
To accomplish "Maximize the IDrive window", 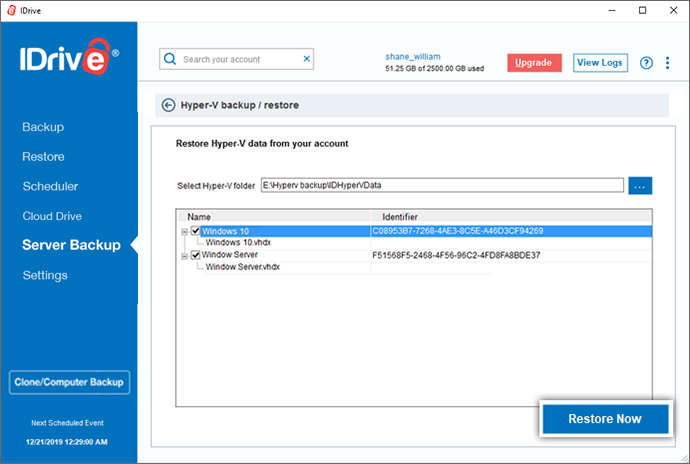I will (x=642, y=11).
